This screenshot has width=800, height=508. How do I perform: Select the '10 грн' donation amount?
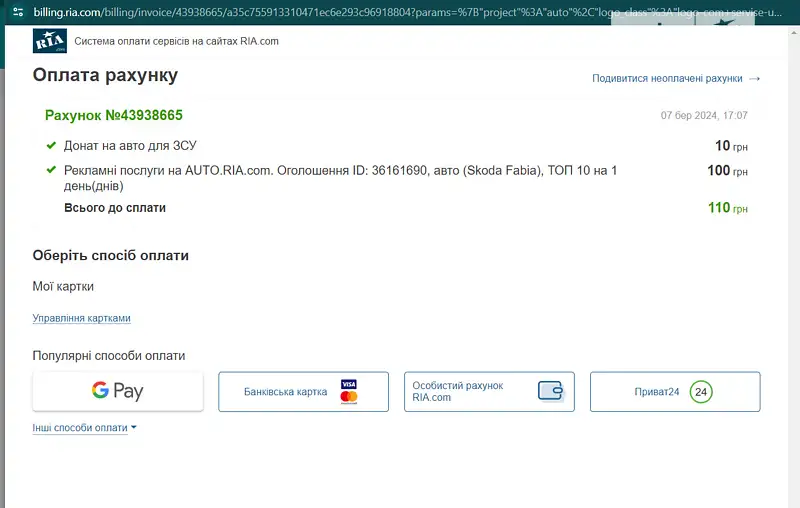click(x=731, y=146)
